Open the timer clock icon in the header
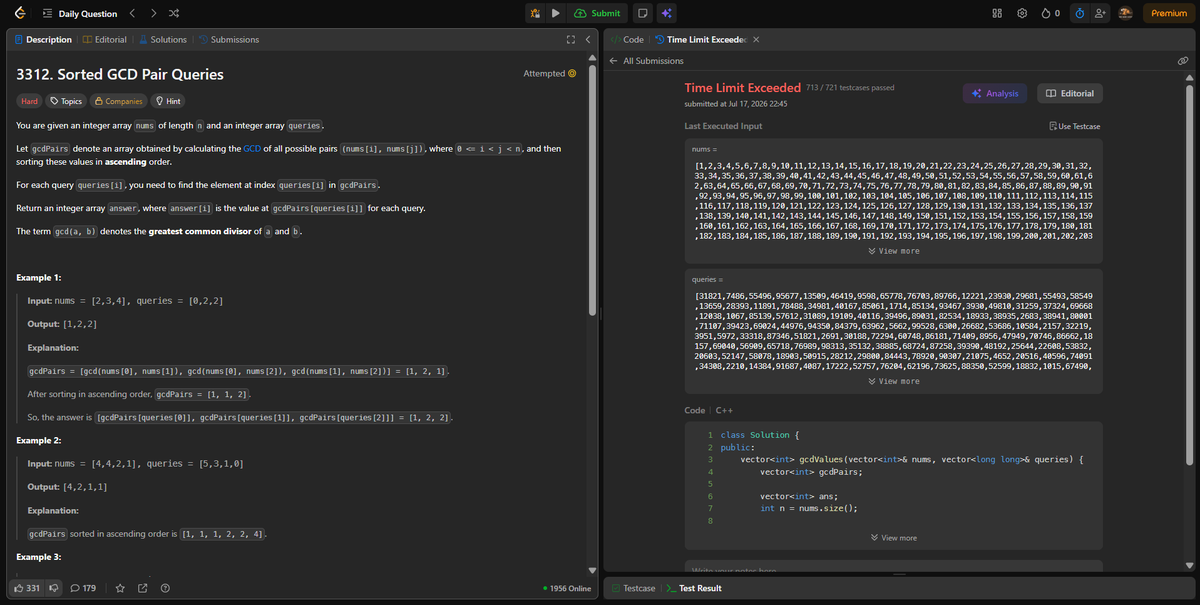 pos(1081,13)
